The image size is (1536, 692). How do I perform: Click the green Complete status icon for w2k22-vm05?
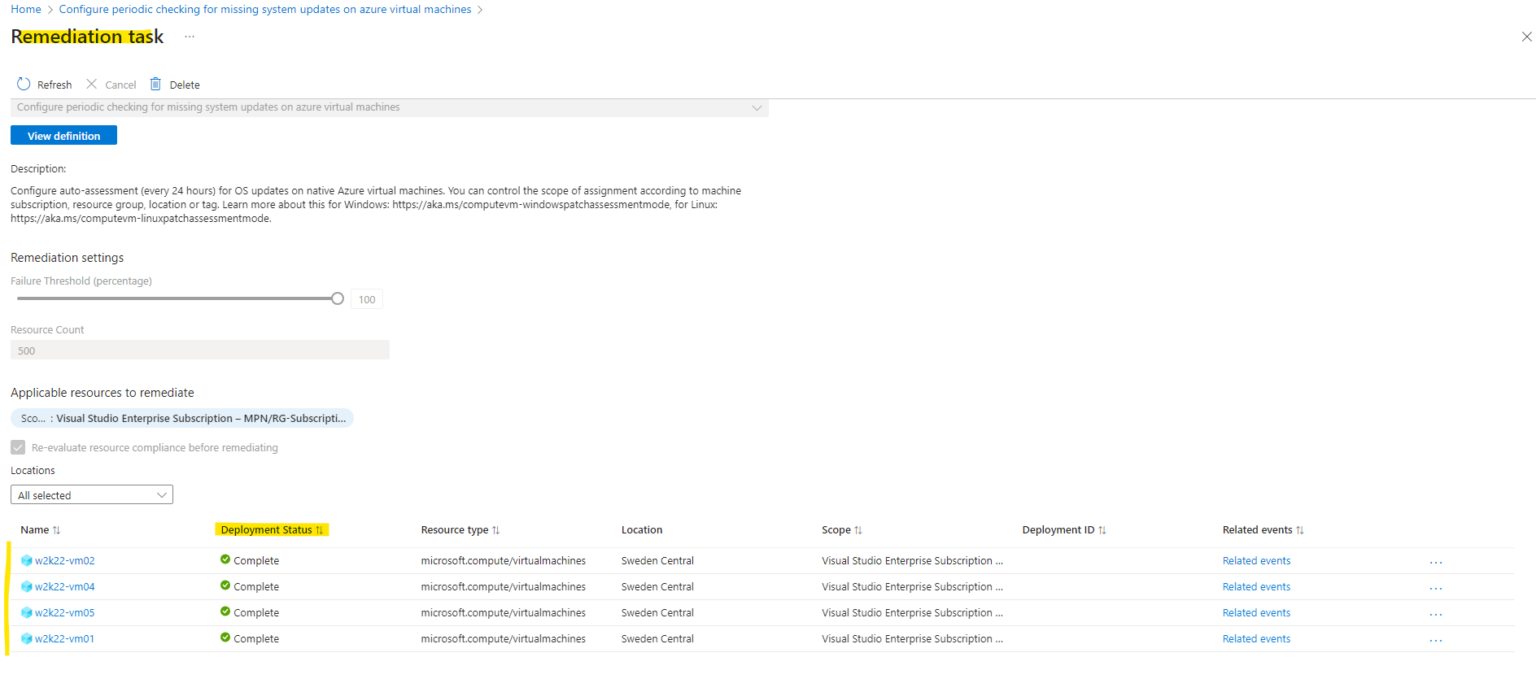point(225,612)
